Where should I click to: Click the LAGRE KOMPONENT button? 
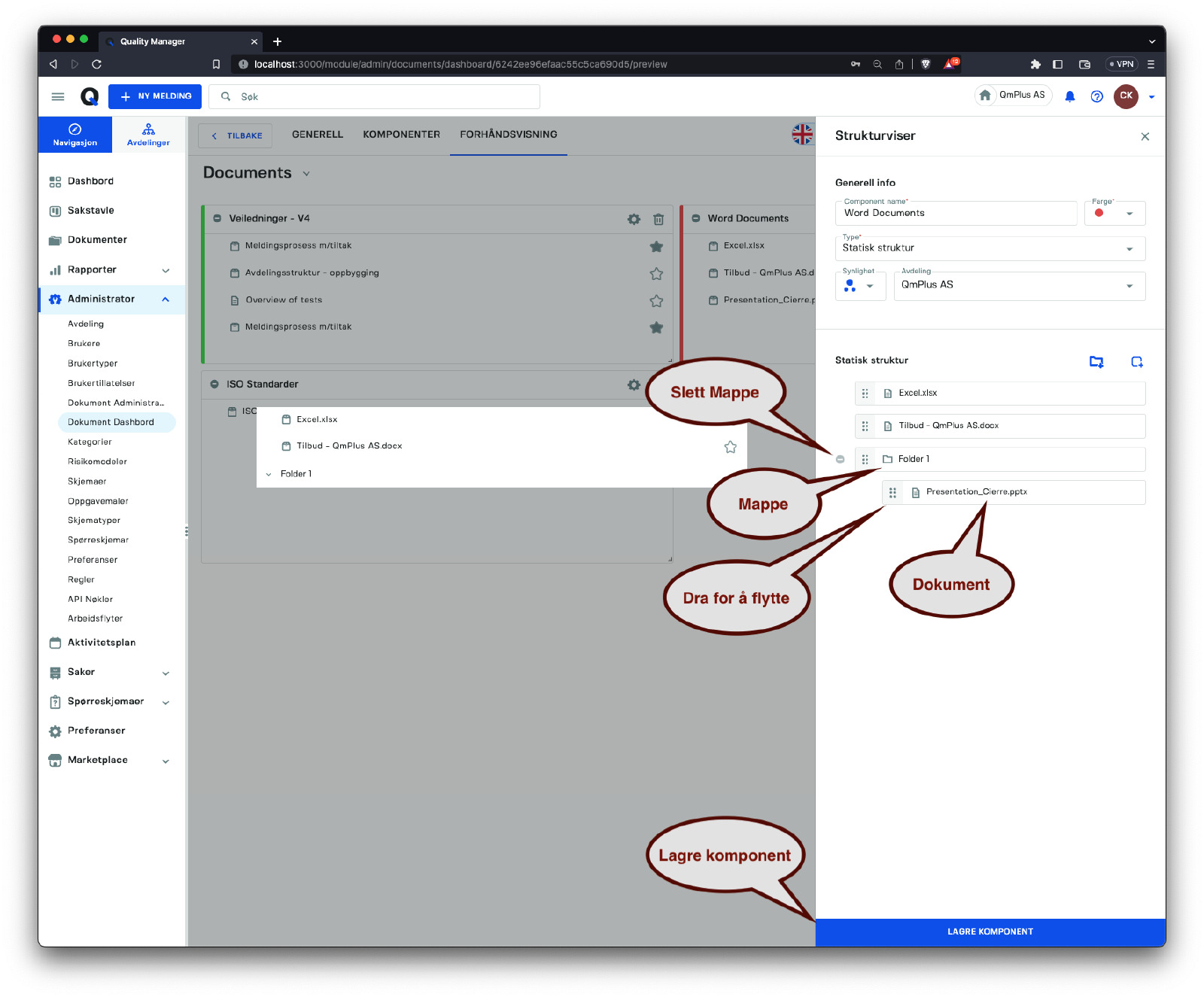(x=990, y=932)
